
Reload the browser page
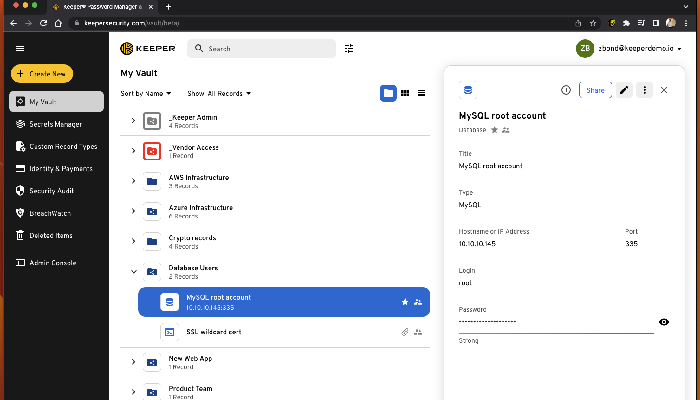click(x=43, y=23)
